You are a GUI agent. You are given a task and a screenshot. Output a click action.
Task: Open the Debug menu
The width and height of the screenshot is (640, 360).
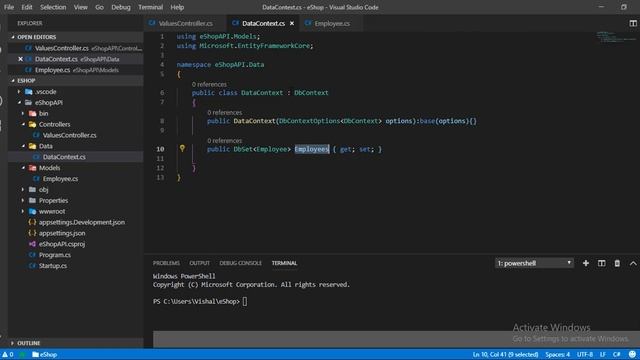click(x=121, y=7)
